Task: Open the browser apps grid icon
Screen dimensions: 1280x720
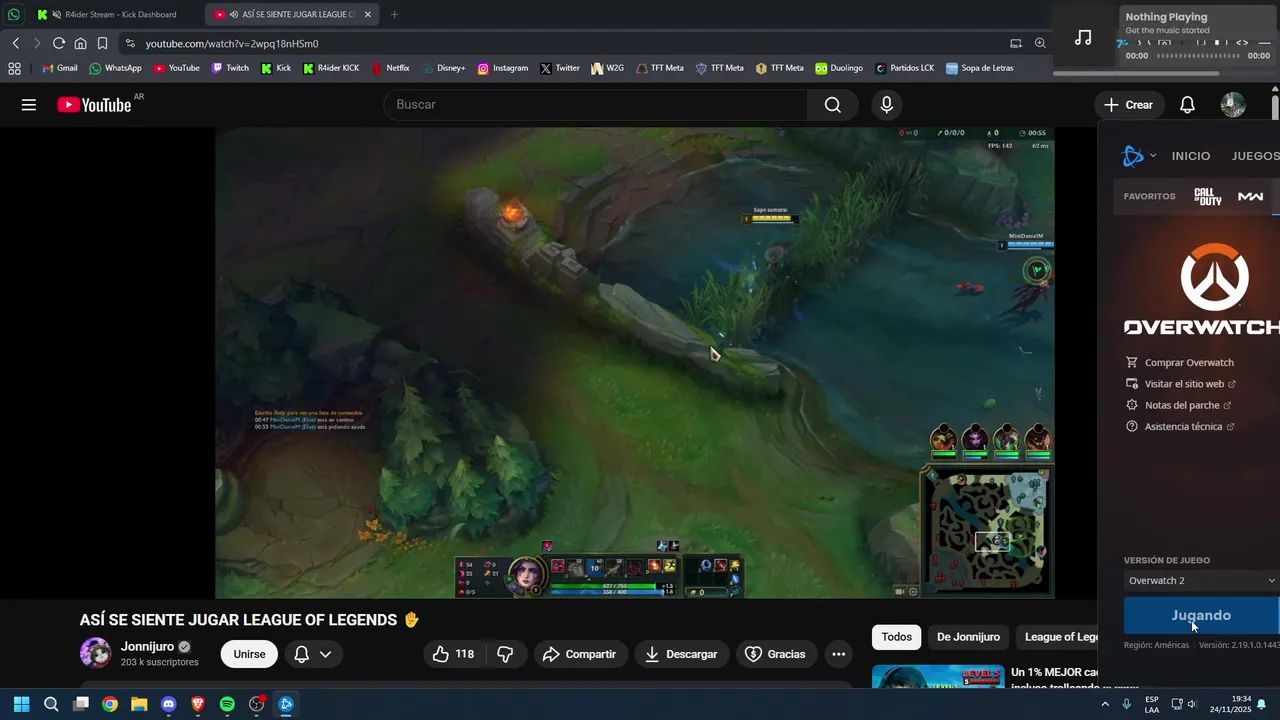Action: 14,68
